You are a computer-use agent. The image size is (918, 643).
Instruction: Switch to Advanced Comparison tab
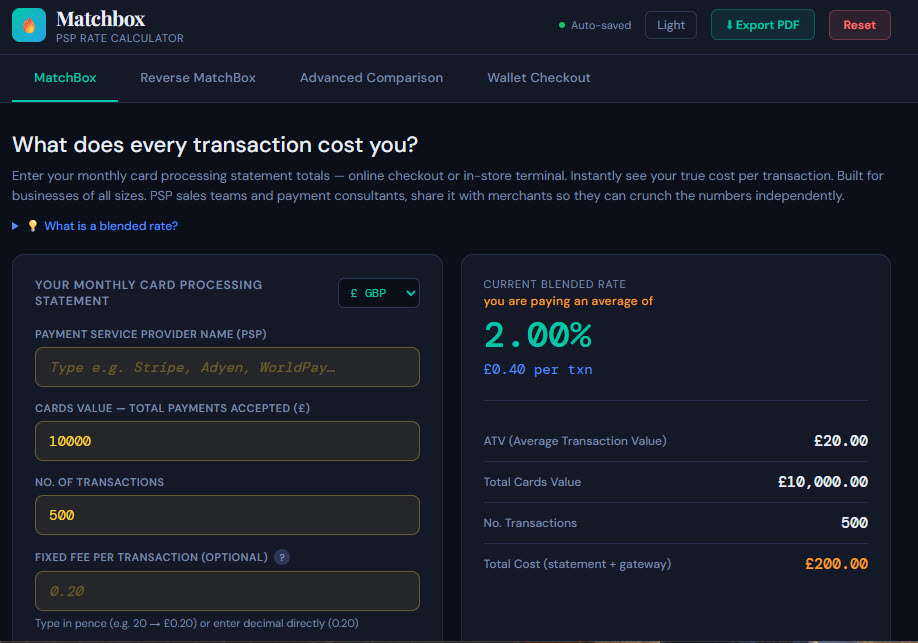coord(371,78)
